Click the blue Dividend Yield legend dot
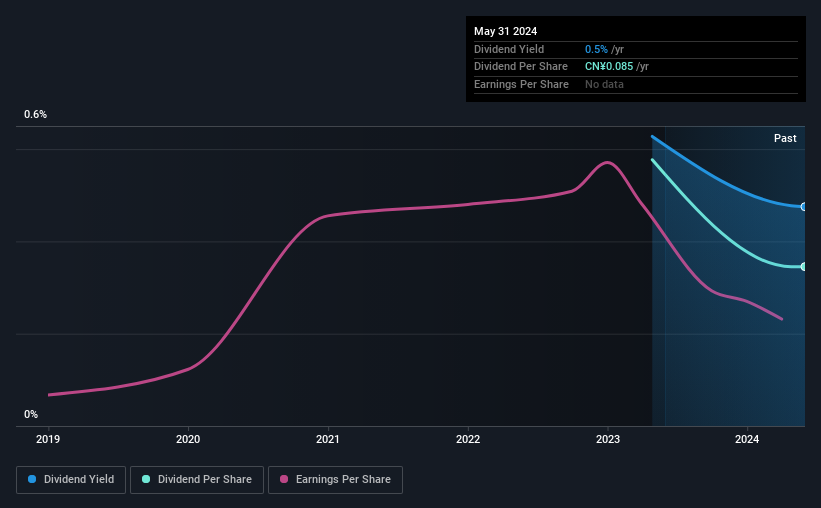 point(32,479)
